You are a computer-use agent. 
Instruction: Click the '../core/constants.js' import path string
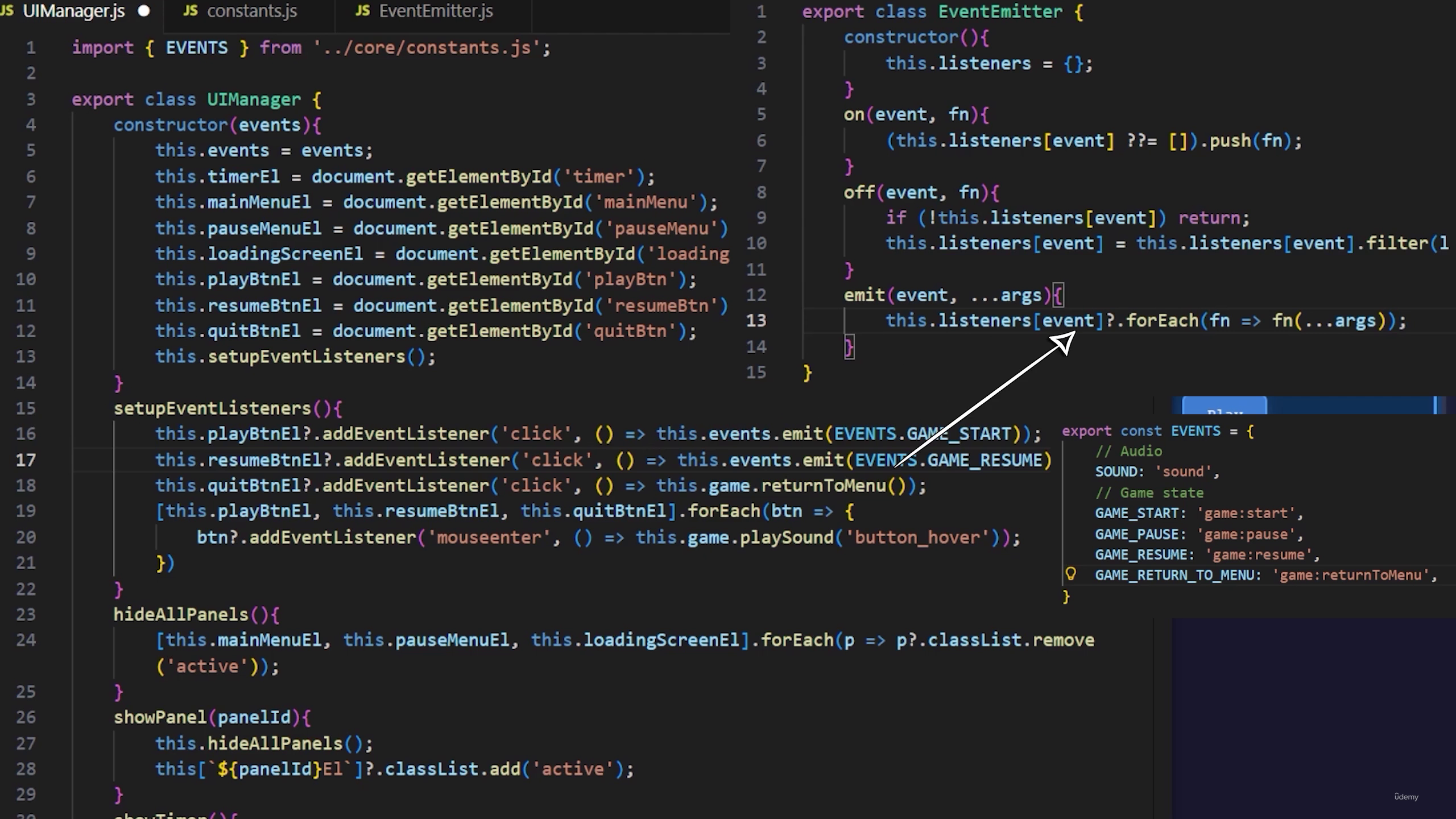coord(426,48)
